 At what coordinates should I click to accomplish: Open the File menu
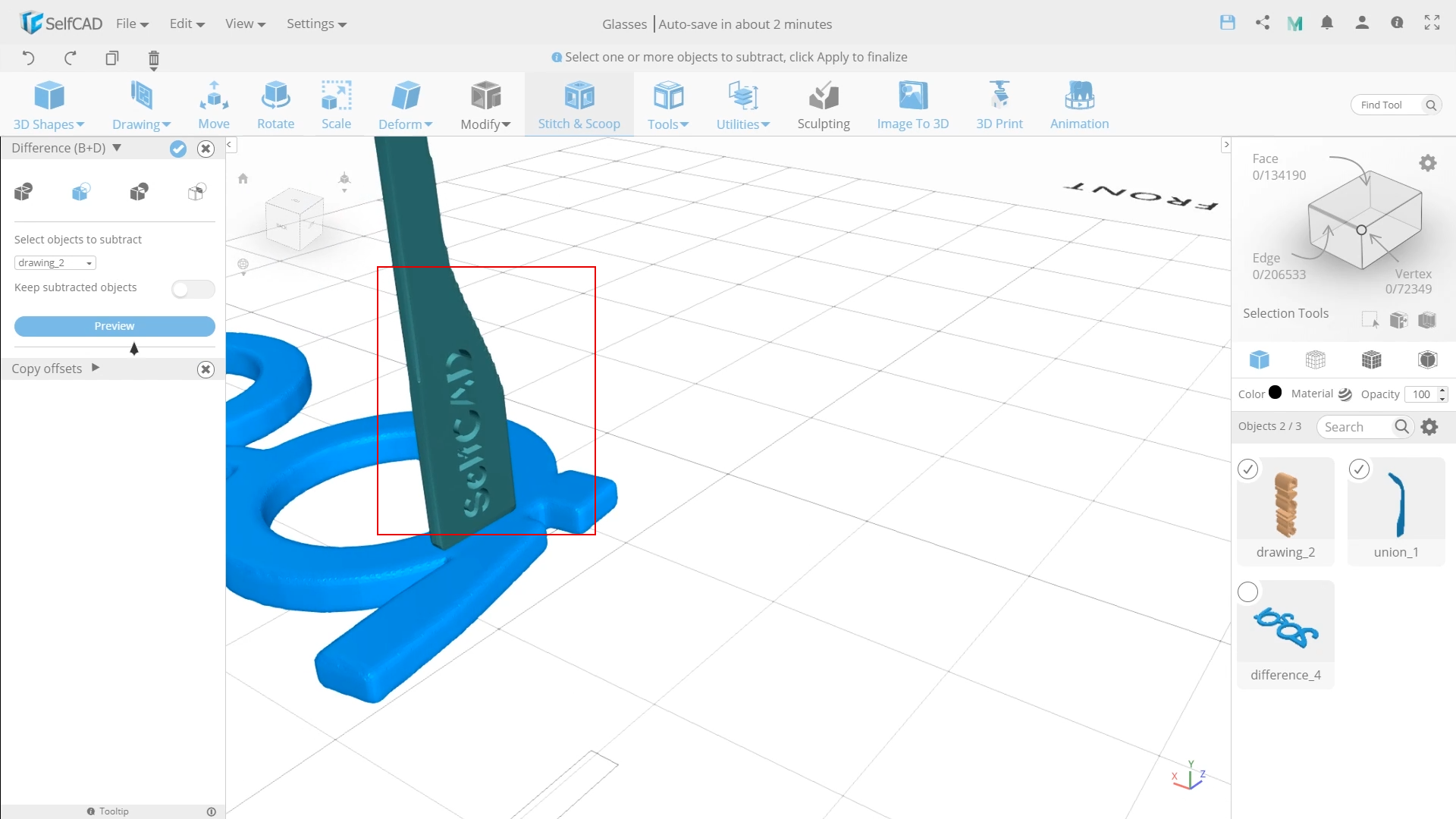[132, 24]
